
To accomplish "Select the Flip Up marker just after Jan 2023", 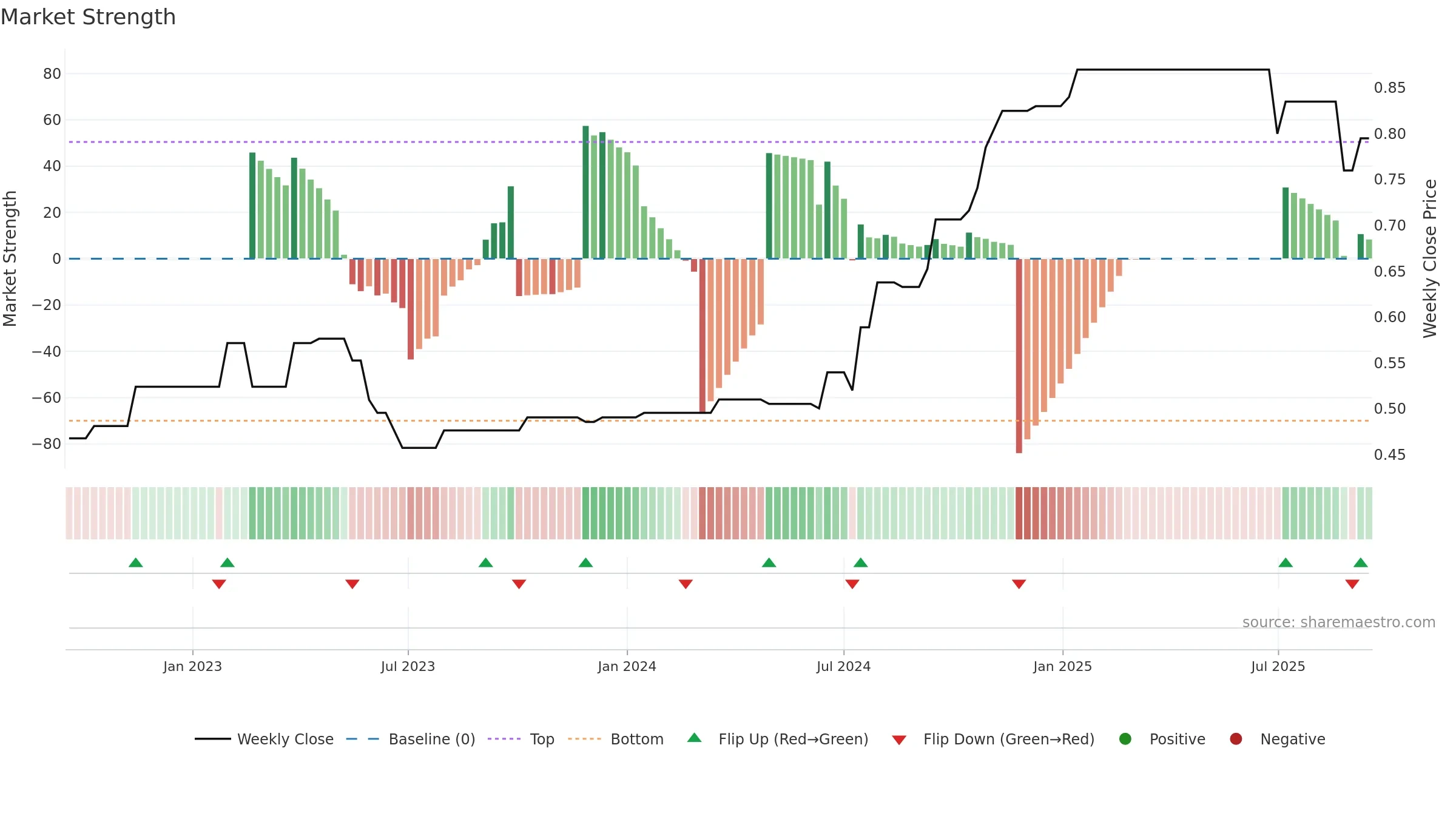I will pos(227,562).
